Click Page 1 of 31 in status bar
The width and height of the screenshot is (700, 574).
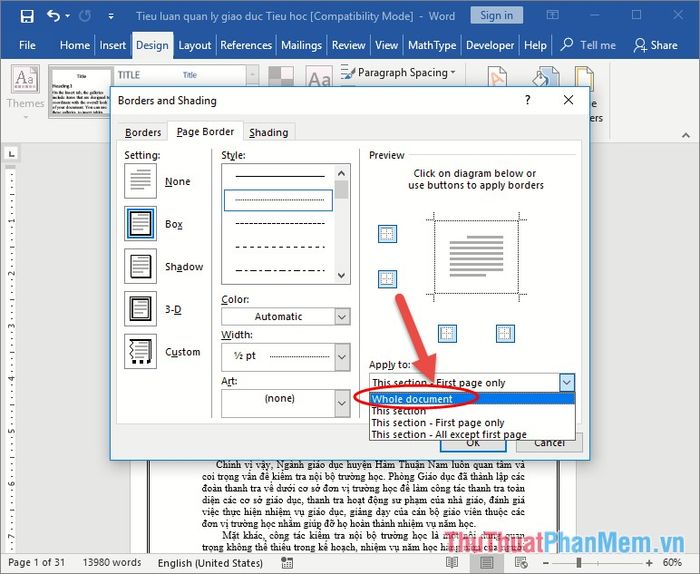[37, 562]
